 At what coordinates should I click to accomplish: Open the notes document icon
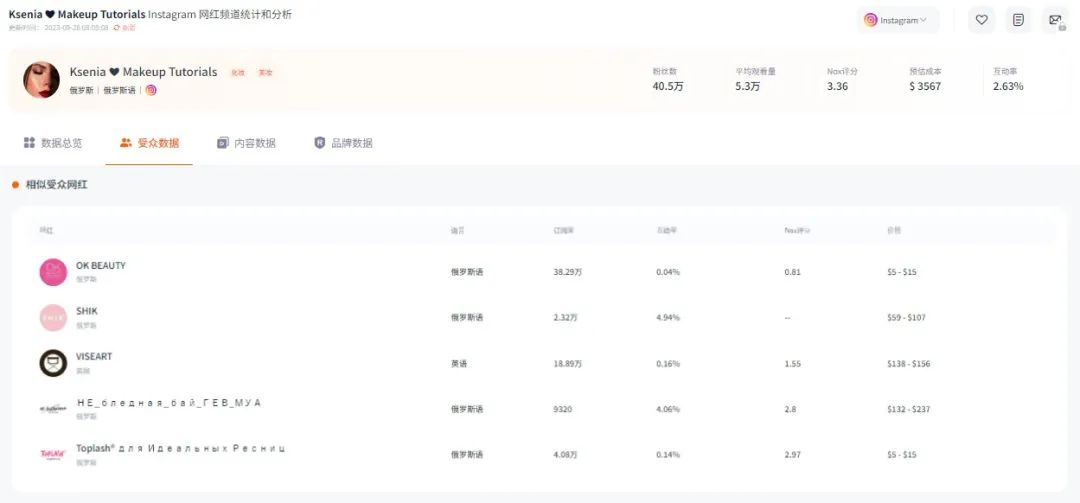[x=1018, y=20]
